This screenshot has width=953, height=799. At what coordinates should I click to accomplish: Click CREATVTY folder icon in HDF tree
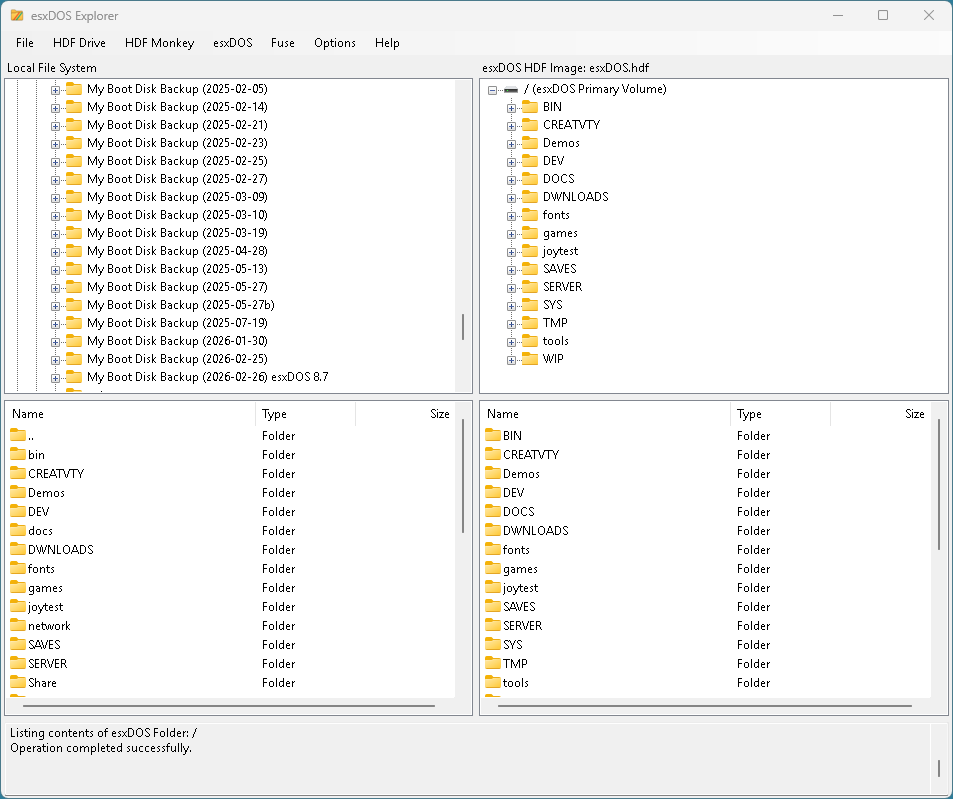pos(530,125)
